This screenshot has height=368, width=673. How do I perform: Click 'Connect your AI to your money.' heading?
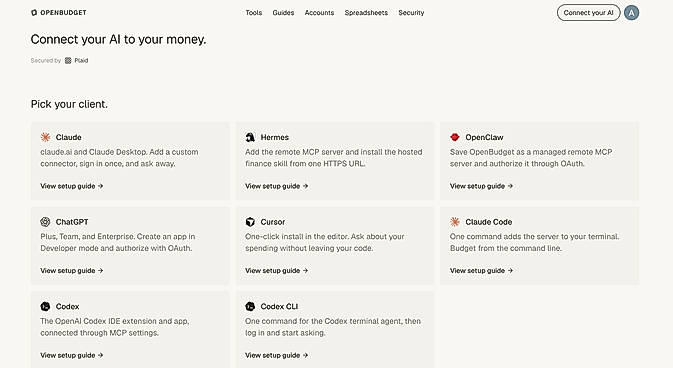[118, 40]
